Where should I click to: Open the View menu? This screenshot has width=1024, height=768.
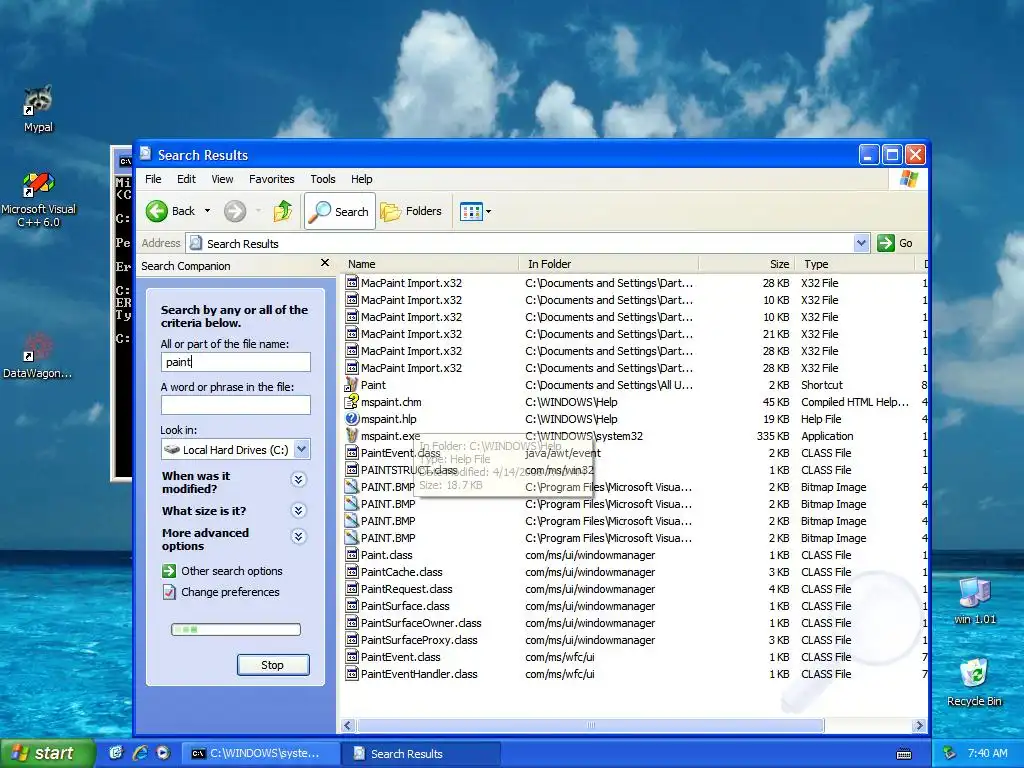click(x=222, y=179)
